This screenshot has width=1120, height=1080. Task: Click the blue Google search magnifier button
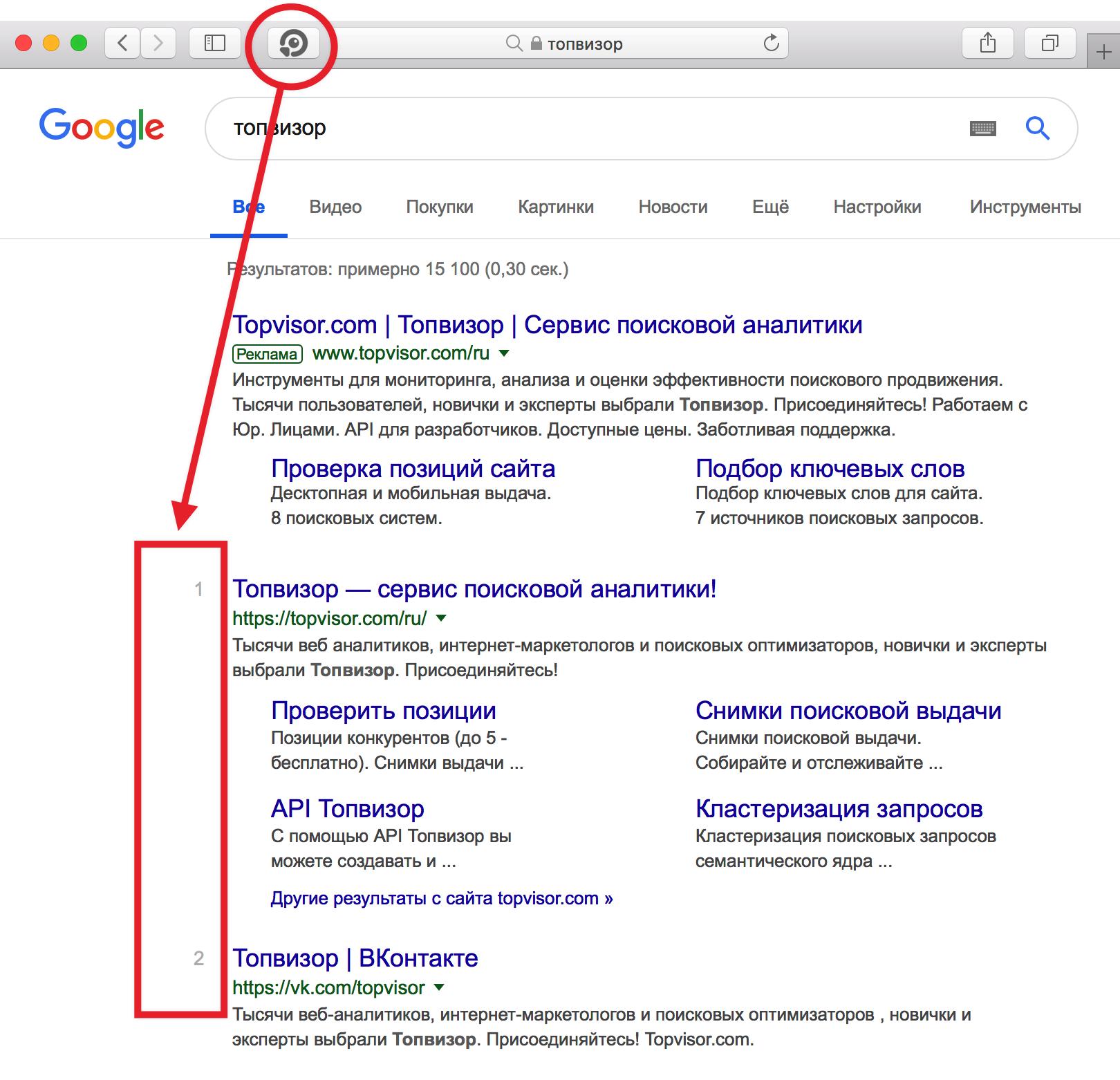coord(1038,128)
